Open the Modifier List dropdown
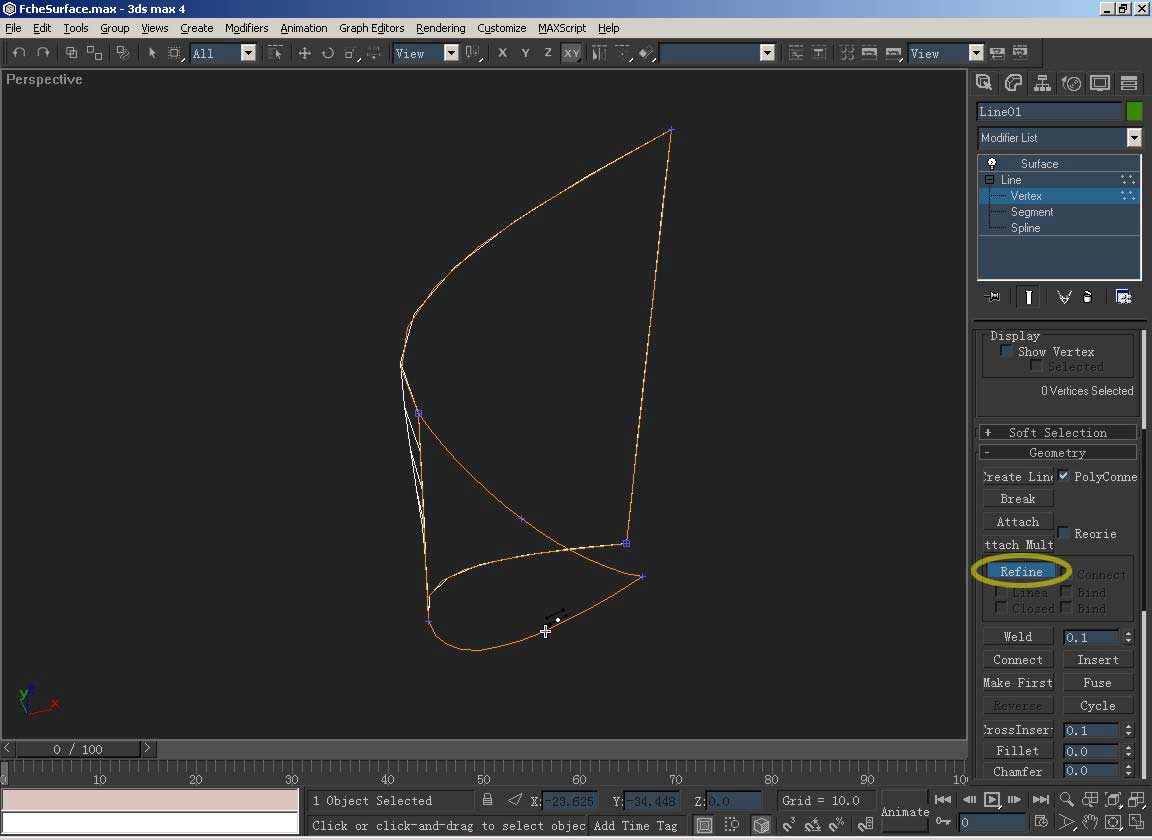Viewport: 1152px width, 840px height. [x=1133, y=138]
